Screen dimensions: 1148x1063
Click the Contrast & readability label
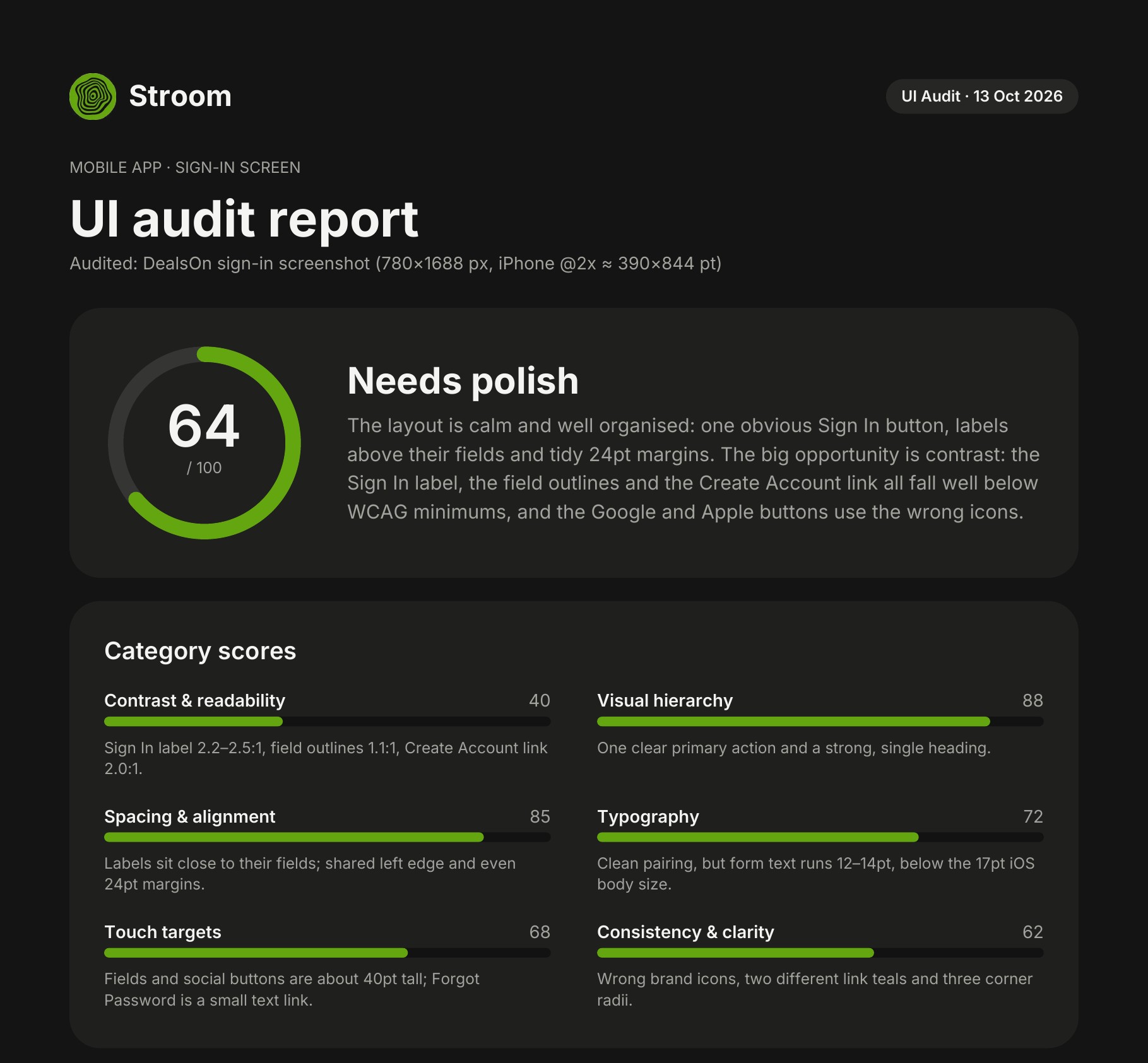coord(194,701)
